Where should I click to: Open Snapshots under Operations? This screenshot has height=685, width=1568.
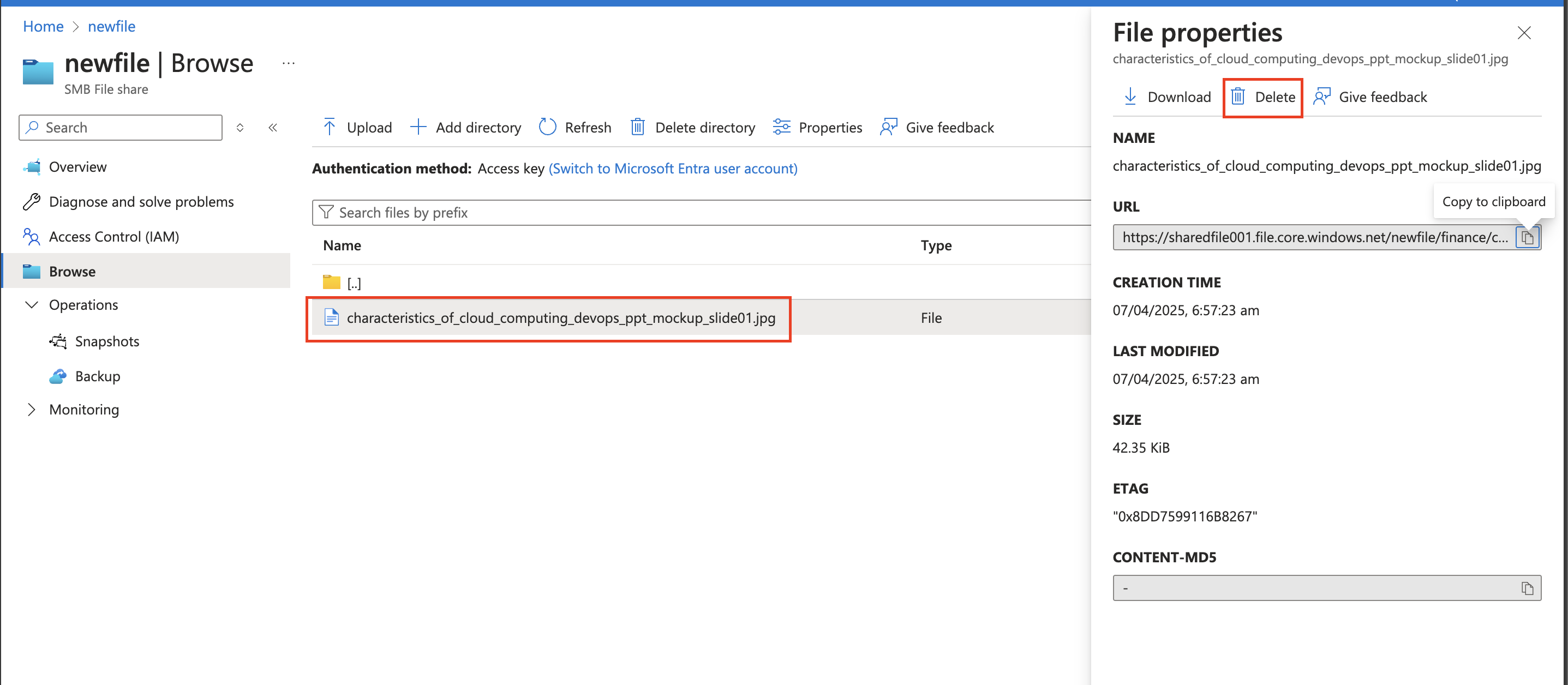107,341
